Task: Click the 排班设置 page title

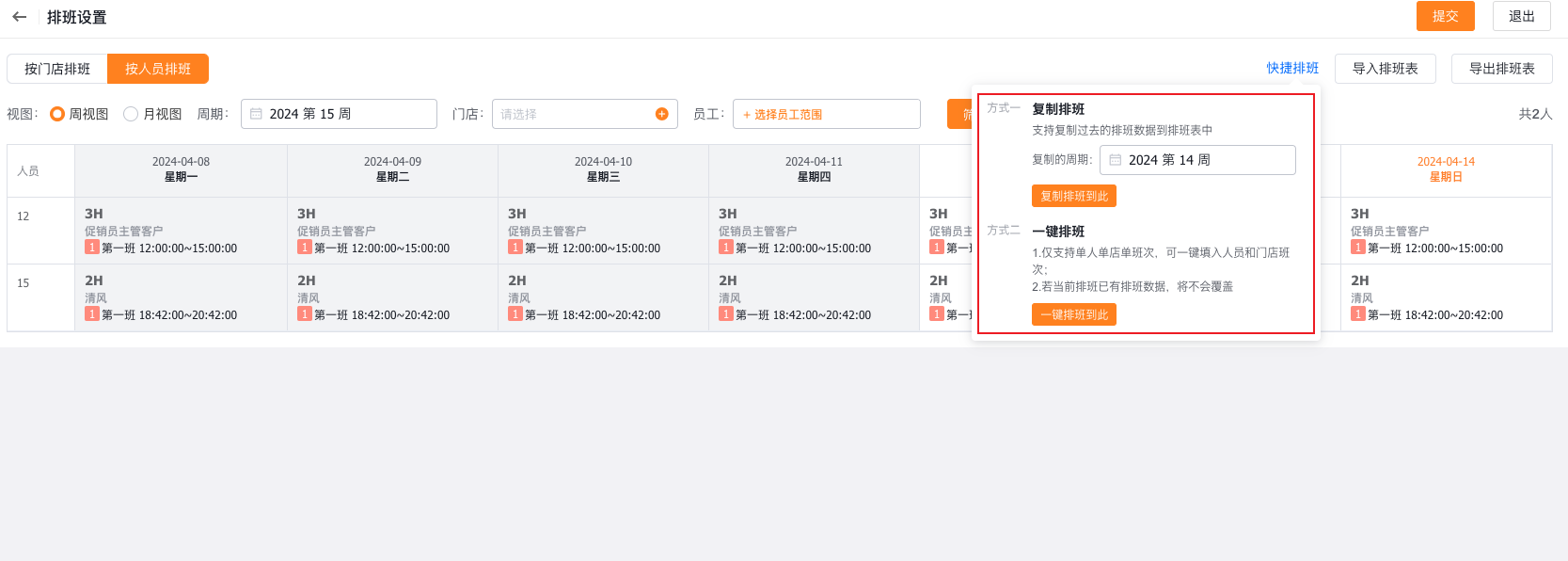Action: point(77,17)
